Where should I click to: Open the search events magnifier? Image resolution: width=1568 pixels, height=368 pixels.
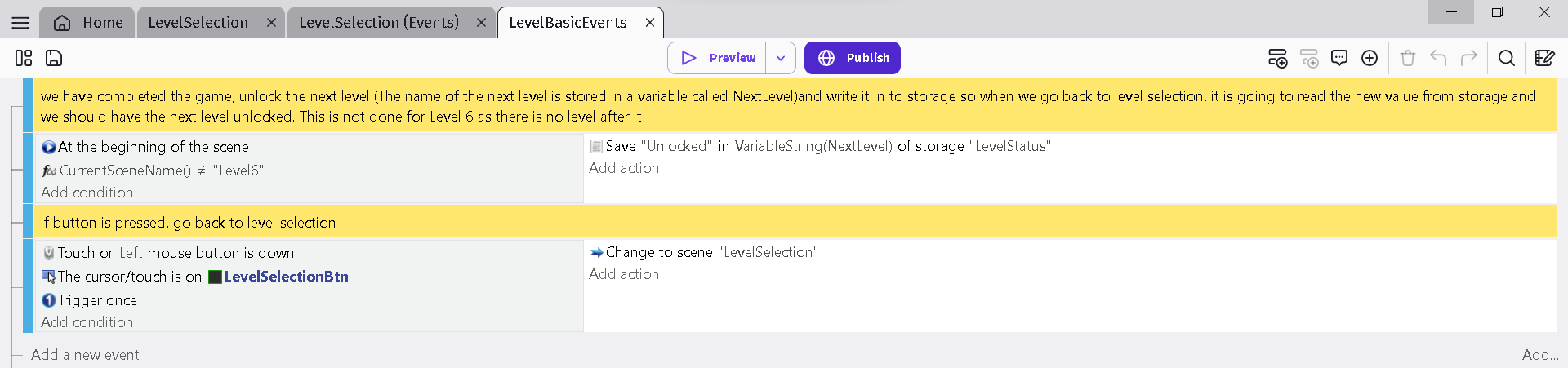tap(1507, 58)
